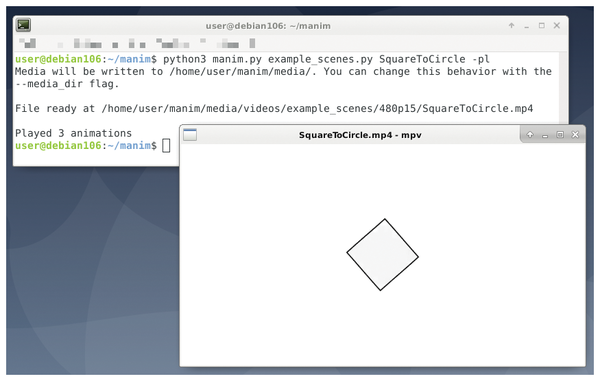Click 'python3 manim.py example_scenes.py SquareToCircle -pl' command
600x381 pixels.
point(326,59)
